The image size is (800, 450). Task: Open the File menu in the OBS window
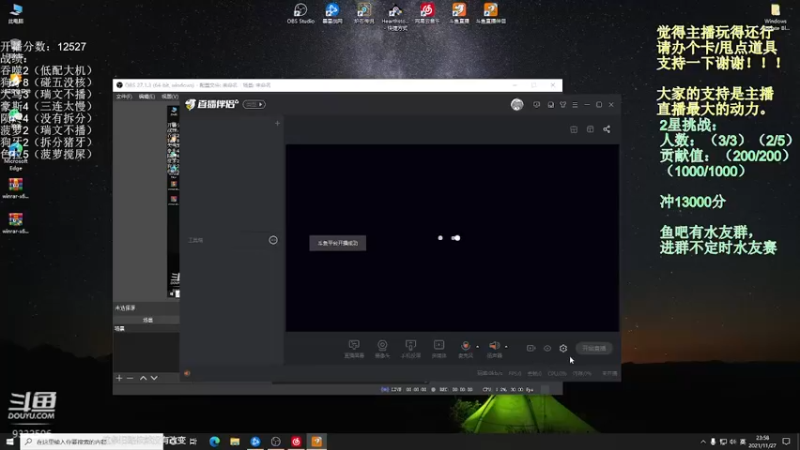(x=124, y=96)
